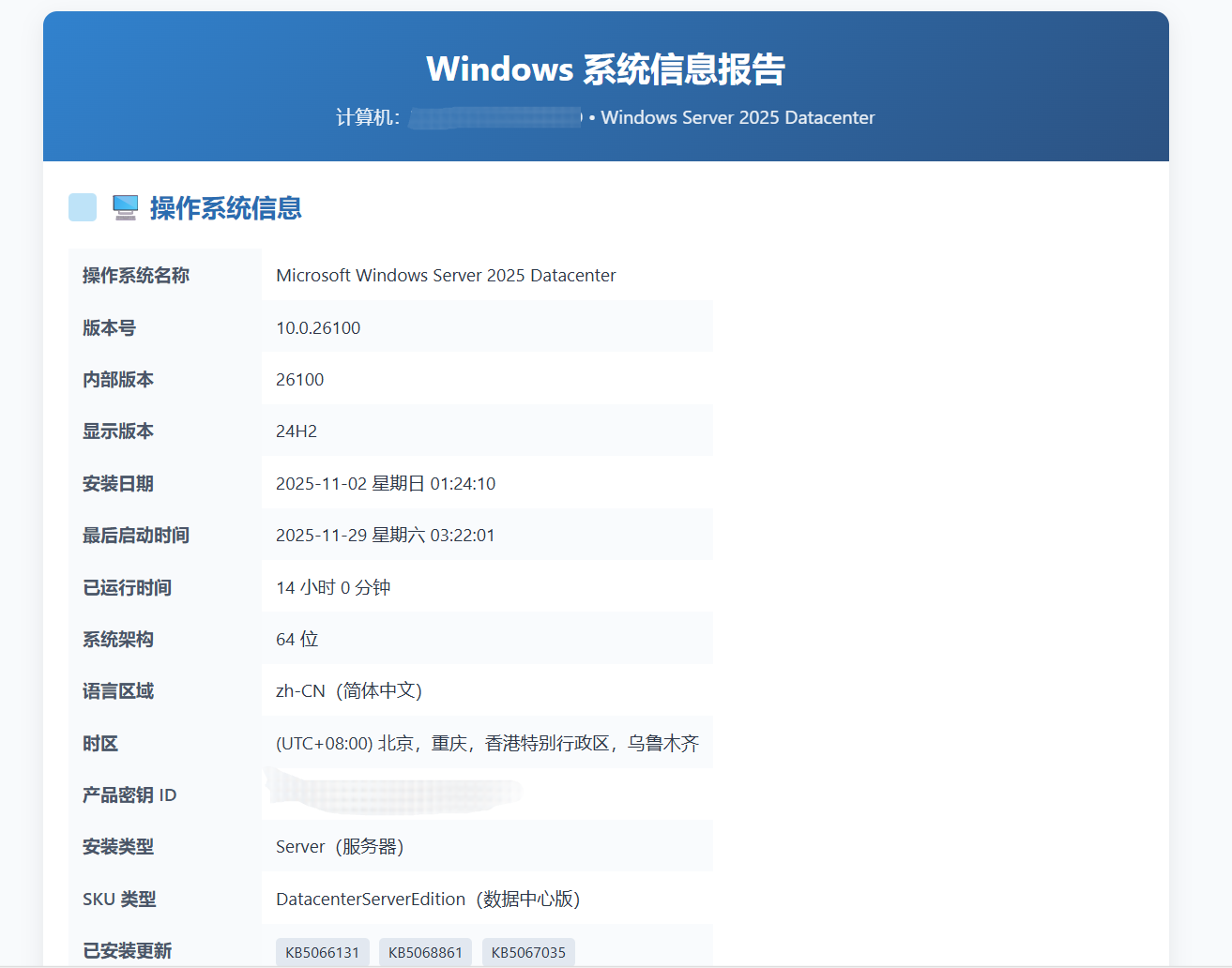The height and width of the screenshot is (968, 1232).
Task: Select the boot time 2025-11-29 星期六 03:22:01
Action: pyautogui.click(x=386, y=535)
